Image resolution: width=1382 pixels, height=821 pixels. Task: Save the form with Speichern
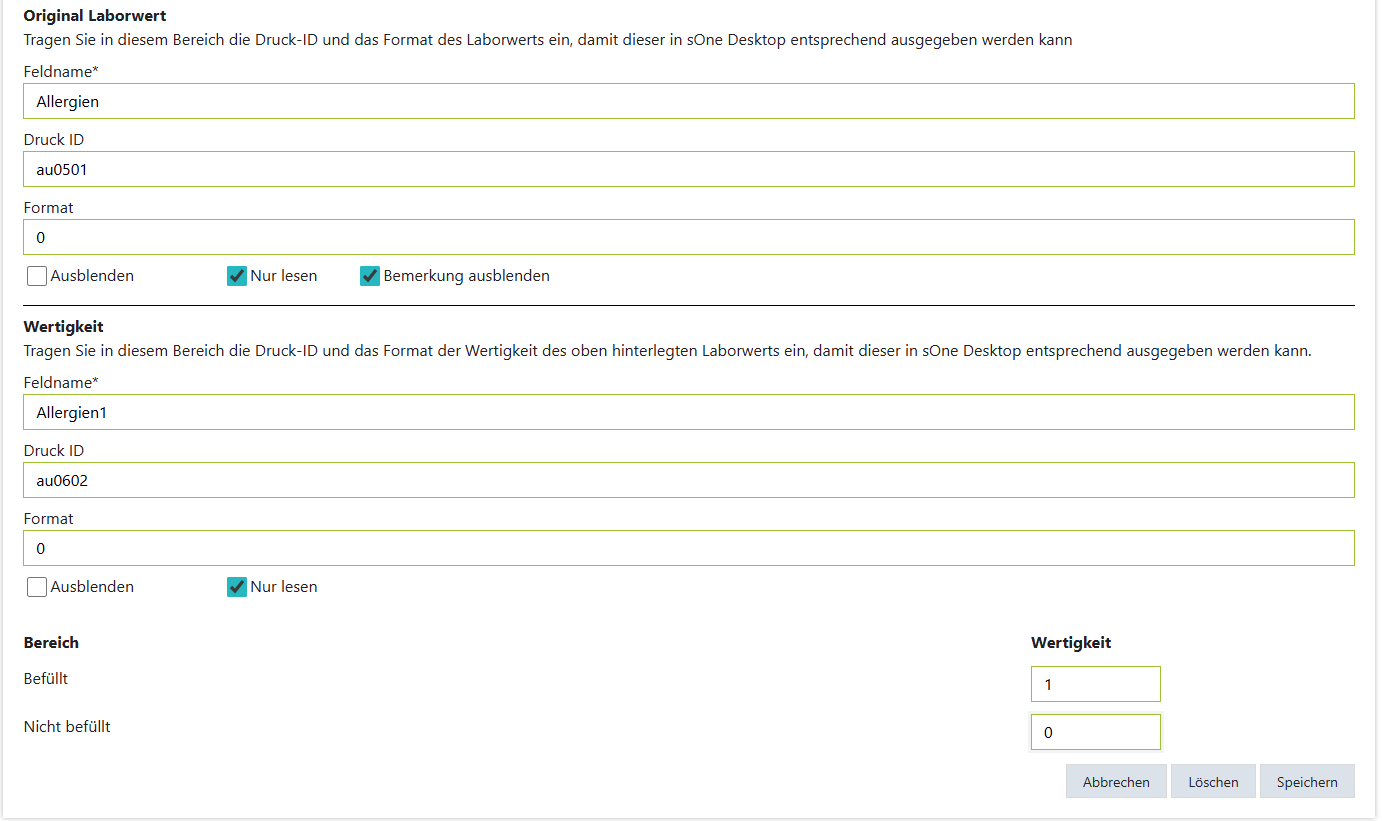click(x=1306, y=782)
